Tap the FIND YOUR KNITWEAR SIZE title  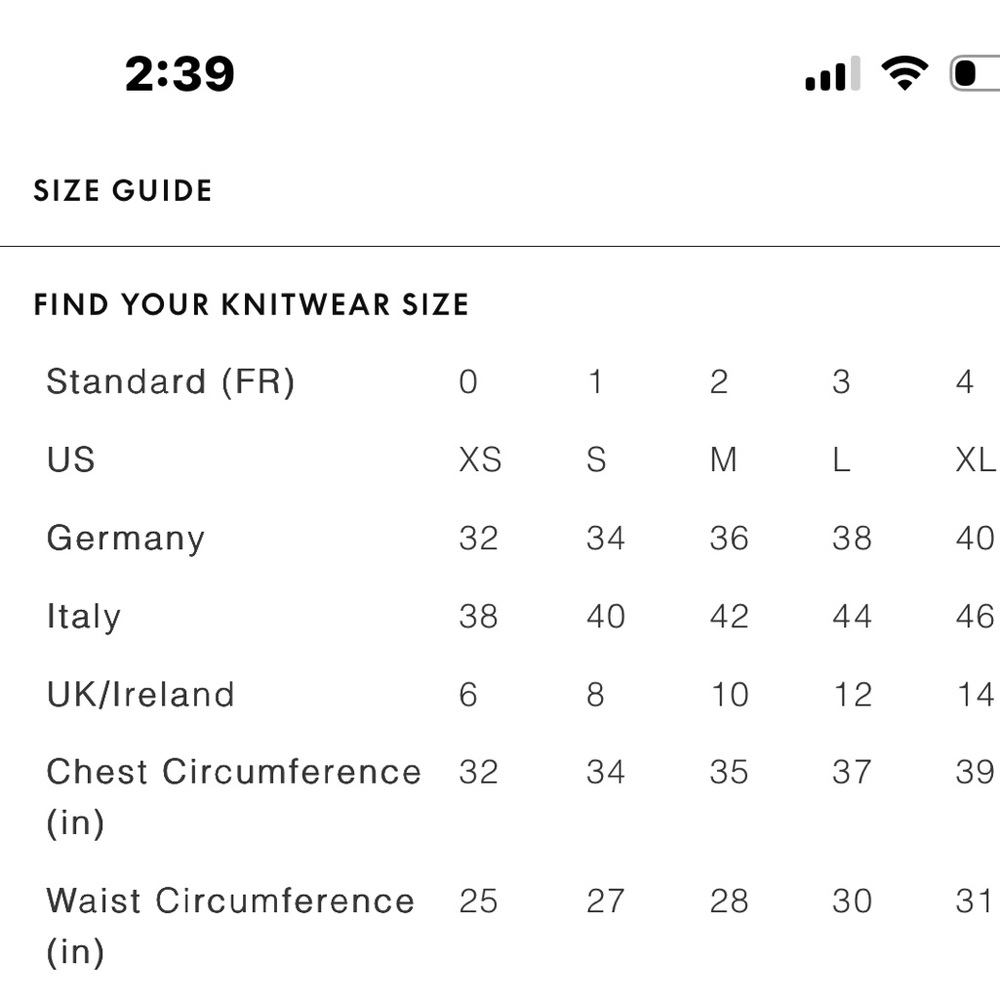click(x=251, y=305)
